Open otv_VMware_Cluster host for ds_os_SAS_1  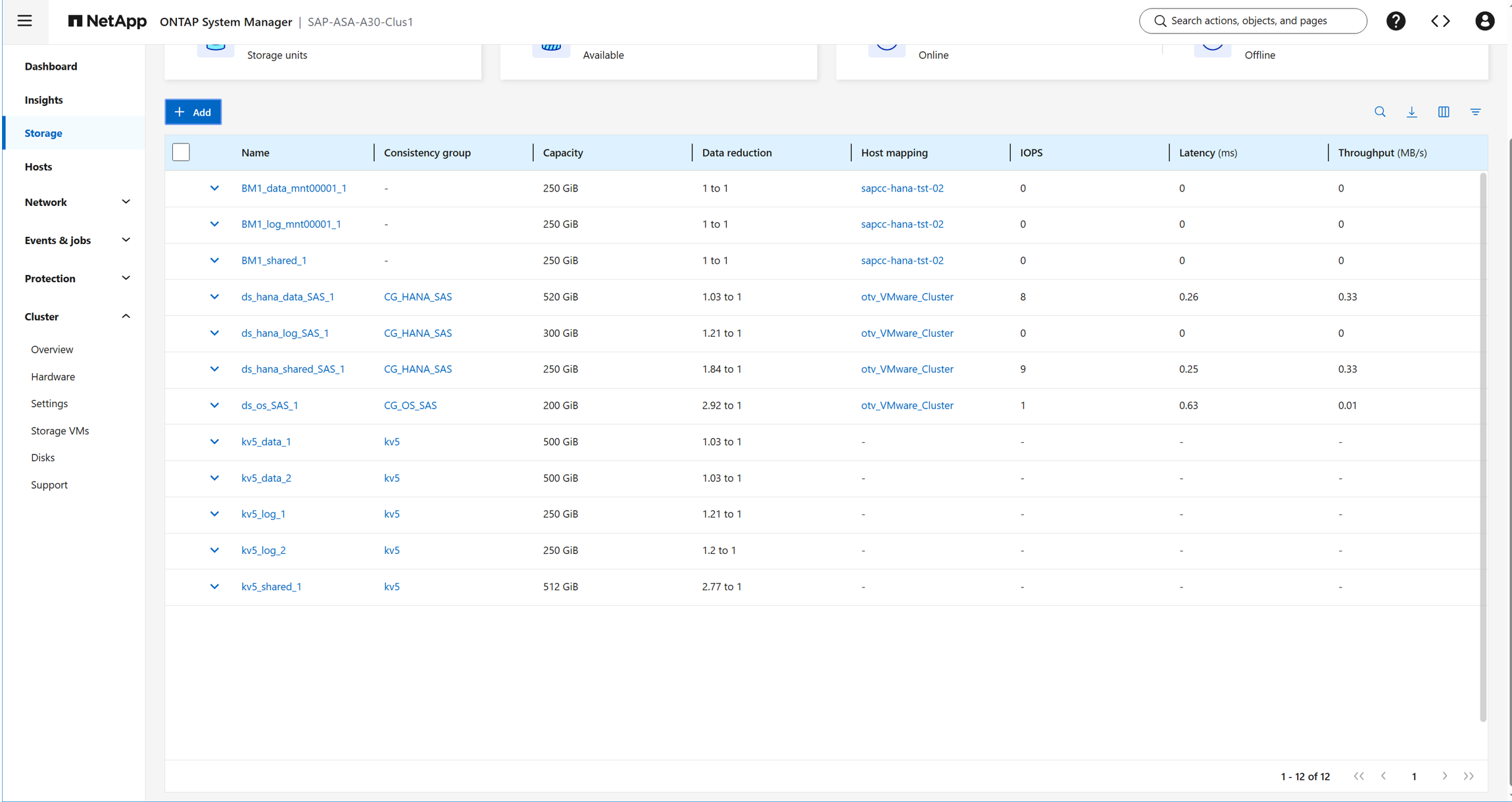pyautogui.click(x=907, y=405)
